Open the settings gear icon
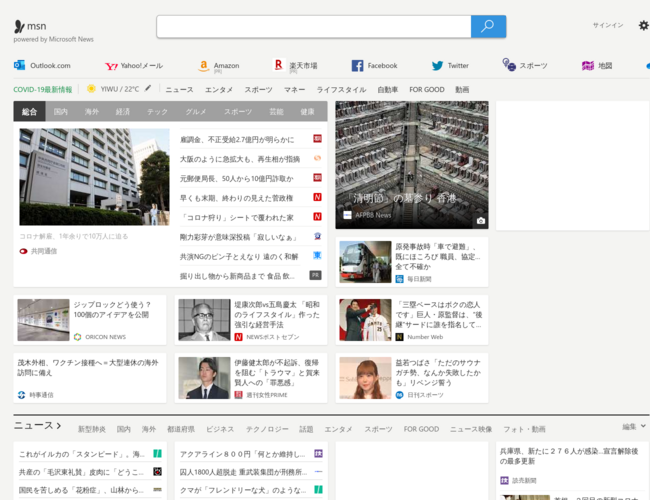 643,25
